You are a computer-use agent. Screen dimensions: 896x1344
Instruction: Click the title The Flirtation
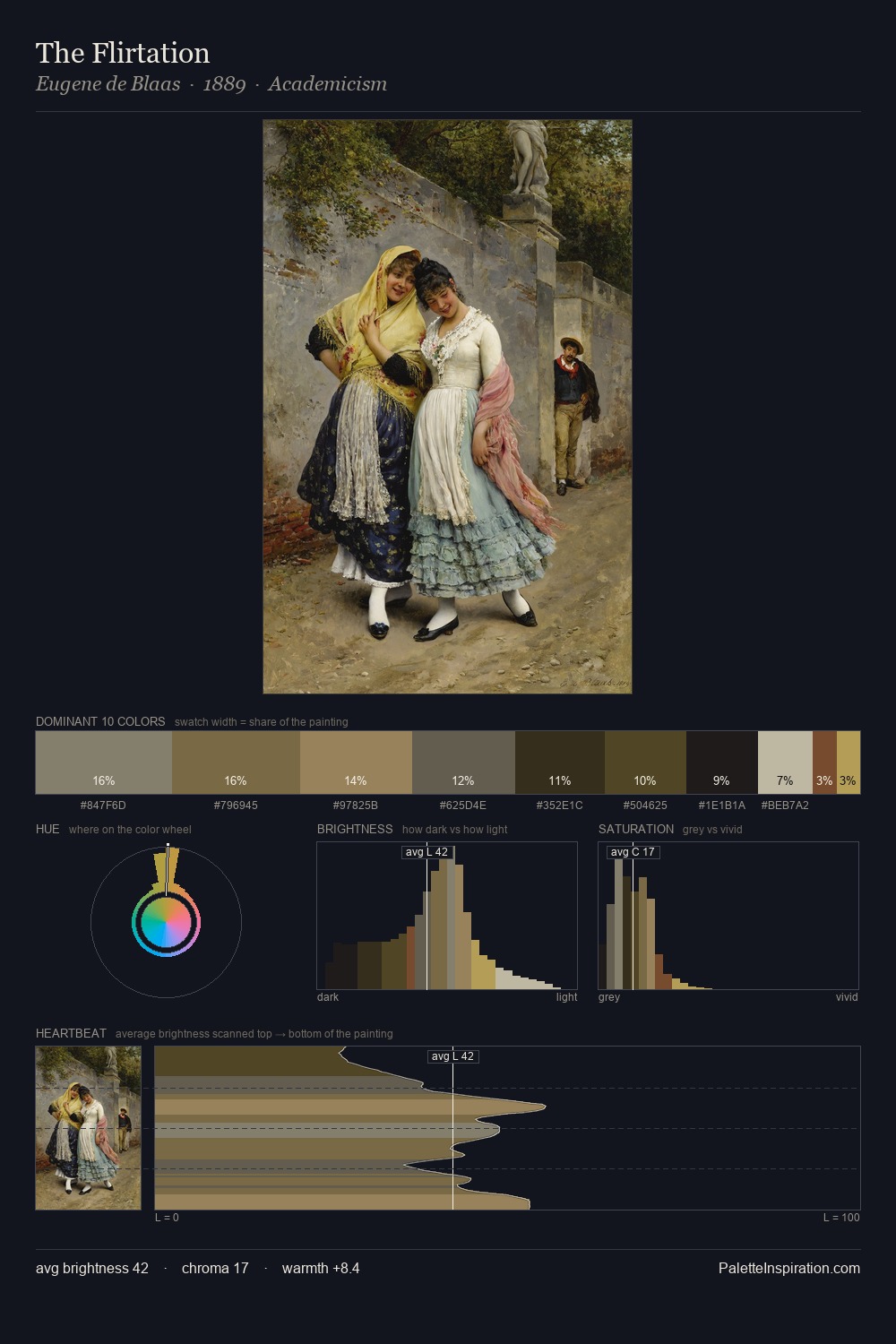123,53
